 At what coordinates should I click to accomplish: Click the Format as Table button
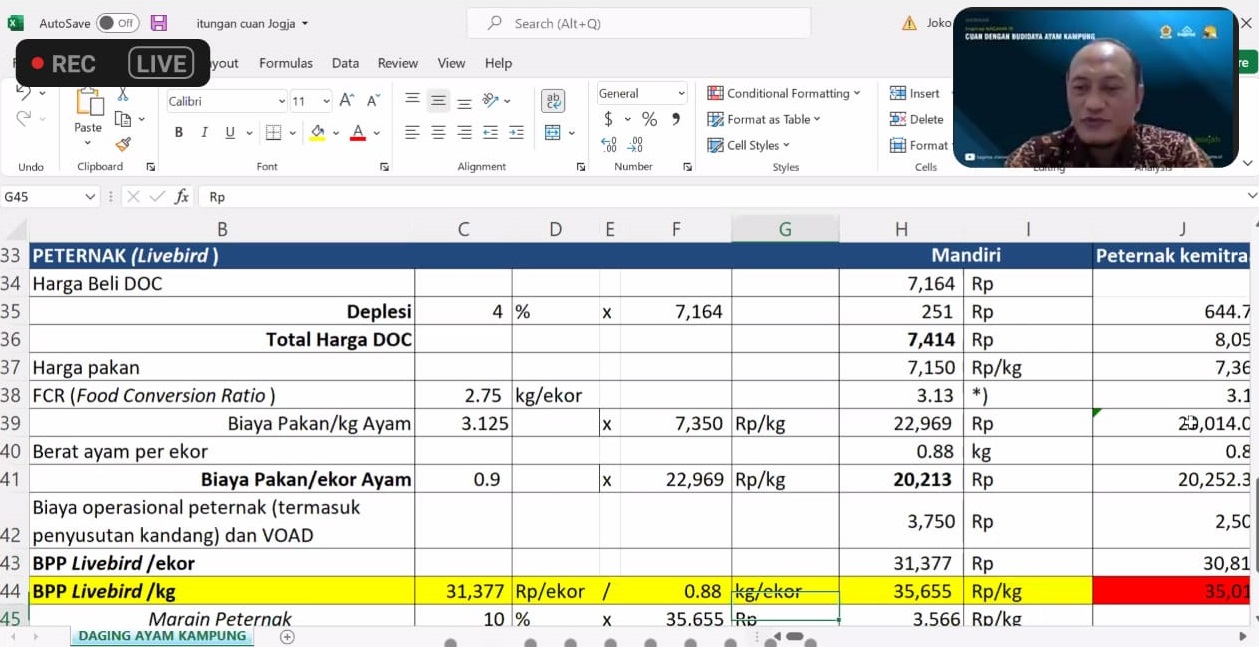(x=765, y=119)
